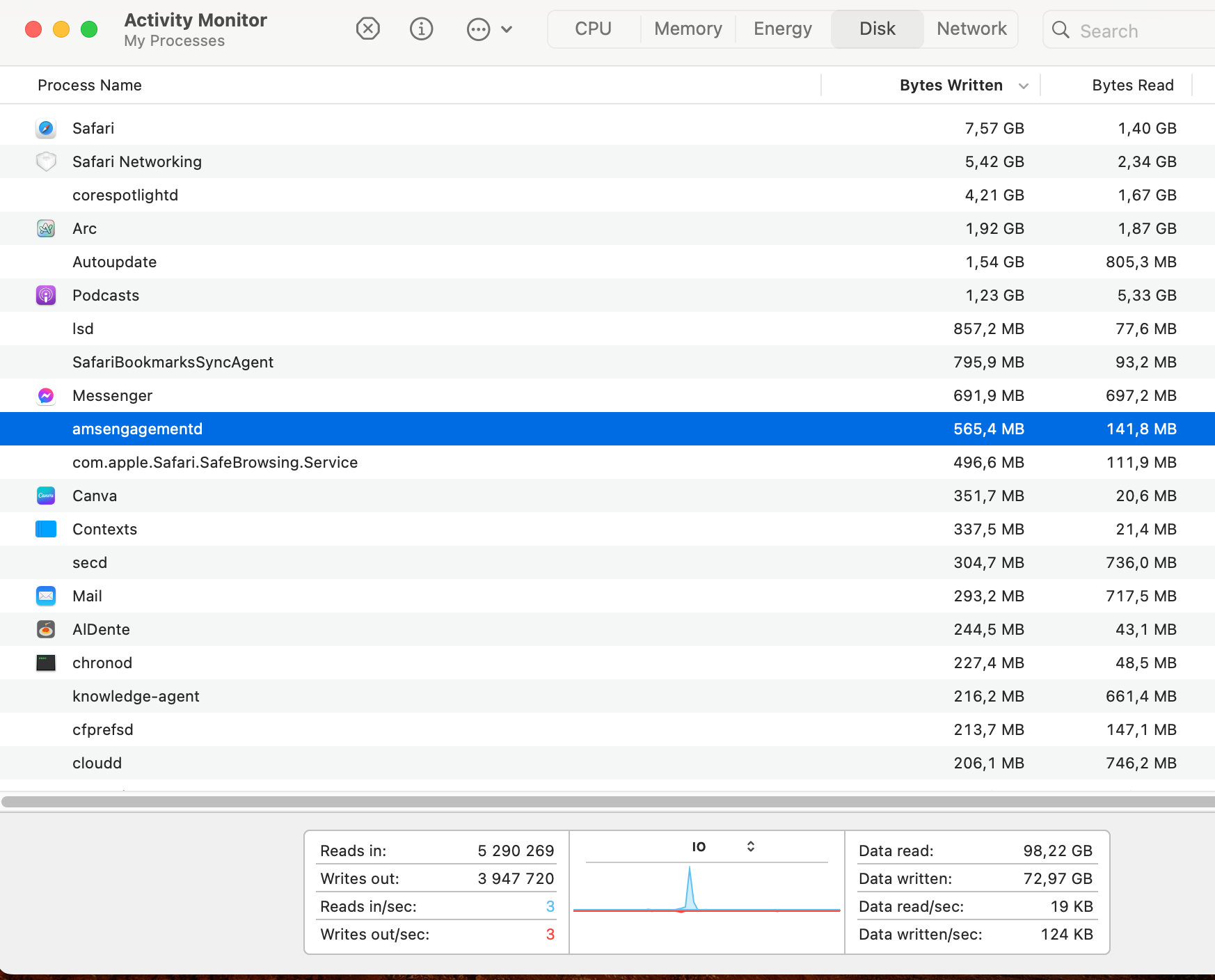Click the Mail process name
This screenshot has height=980, width=1215.
point(88,596)
